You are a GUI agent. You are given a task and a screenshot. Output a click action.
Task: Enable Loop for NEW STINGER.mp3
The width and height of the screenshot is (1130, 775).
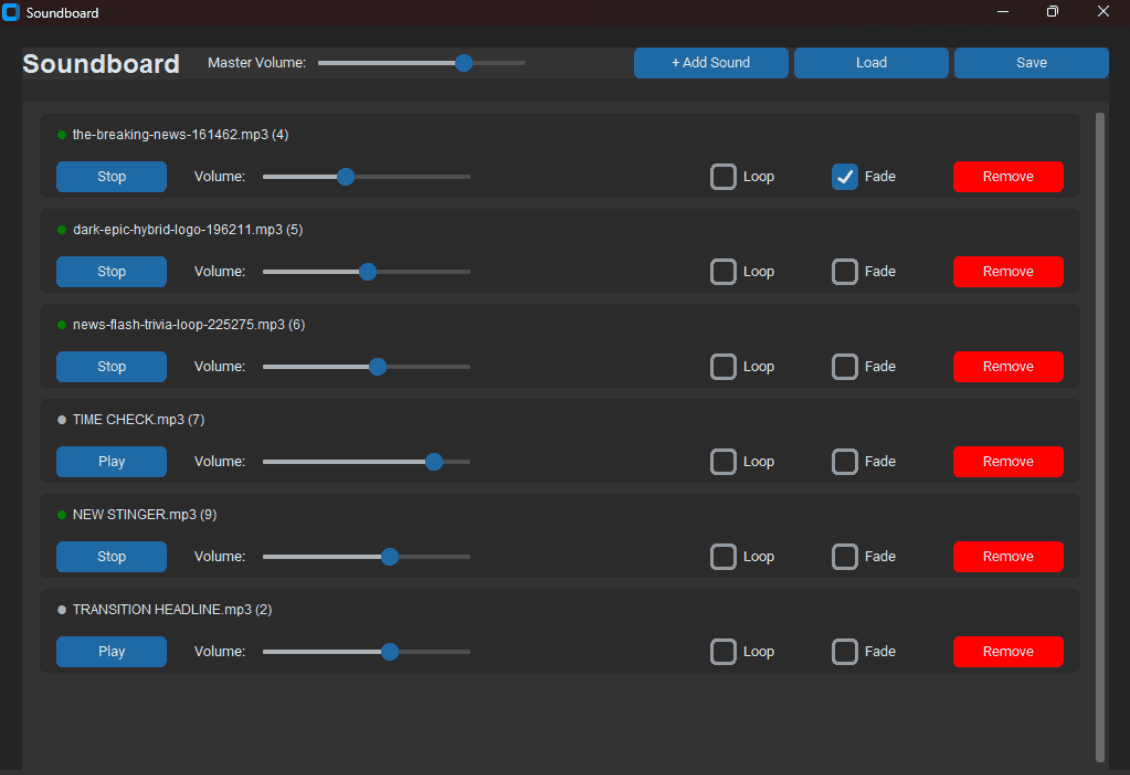click(x=723, y=557)
